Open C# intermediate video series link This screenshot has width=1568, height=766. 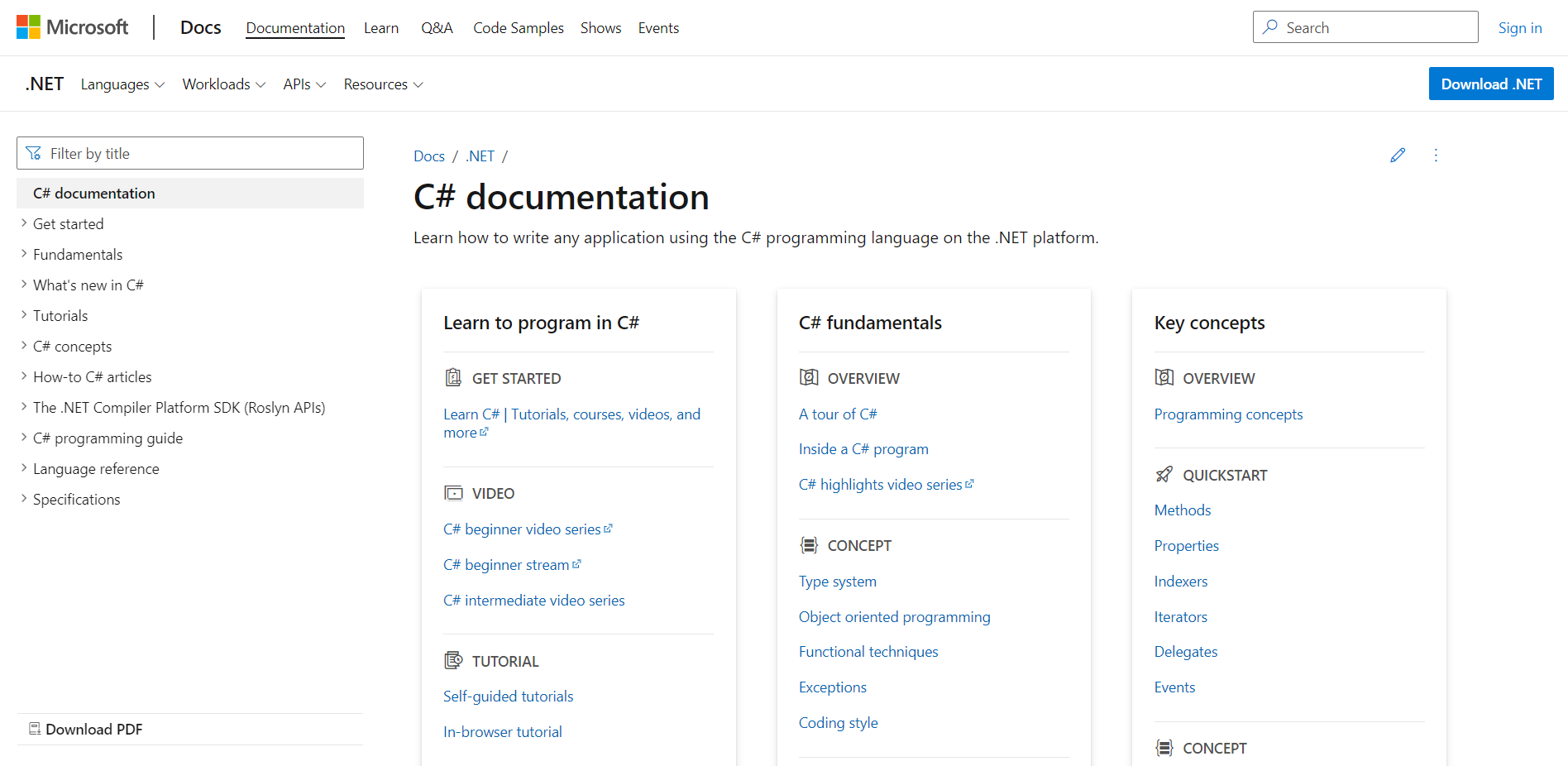click(534, 600)
